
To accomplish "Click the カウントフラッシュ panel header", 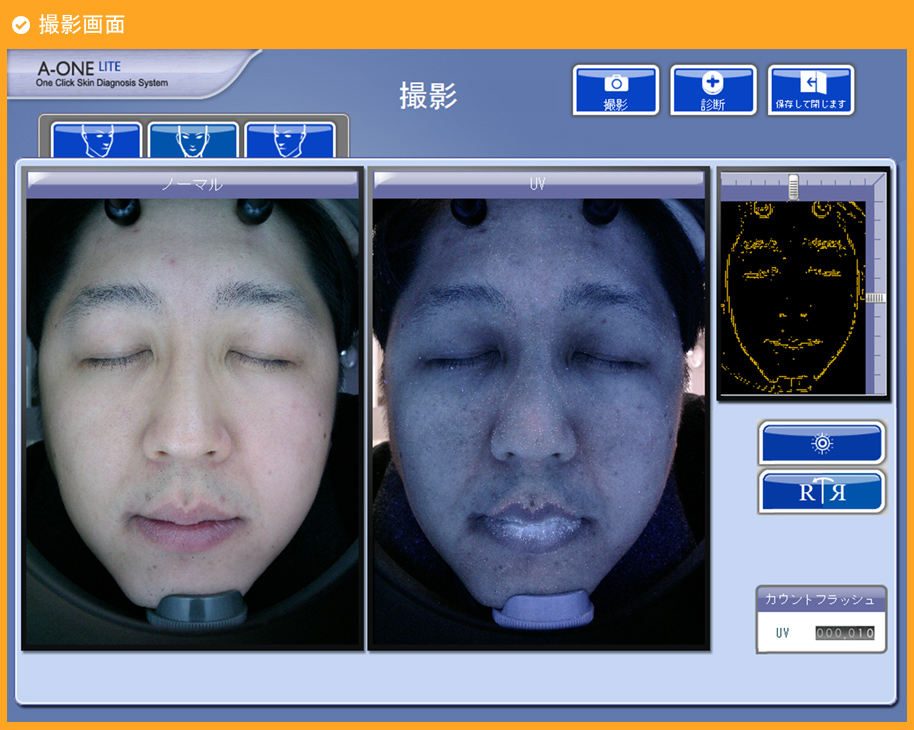I will (x=820, y=599).
